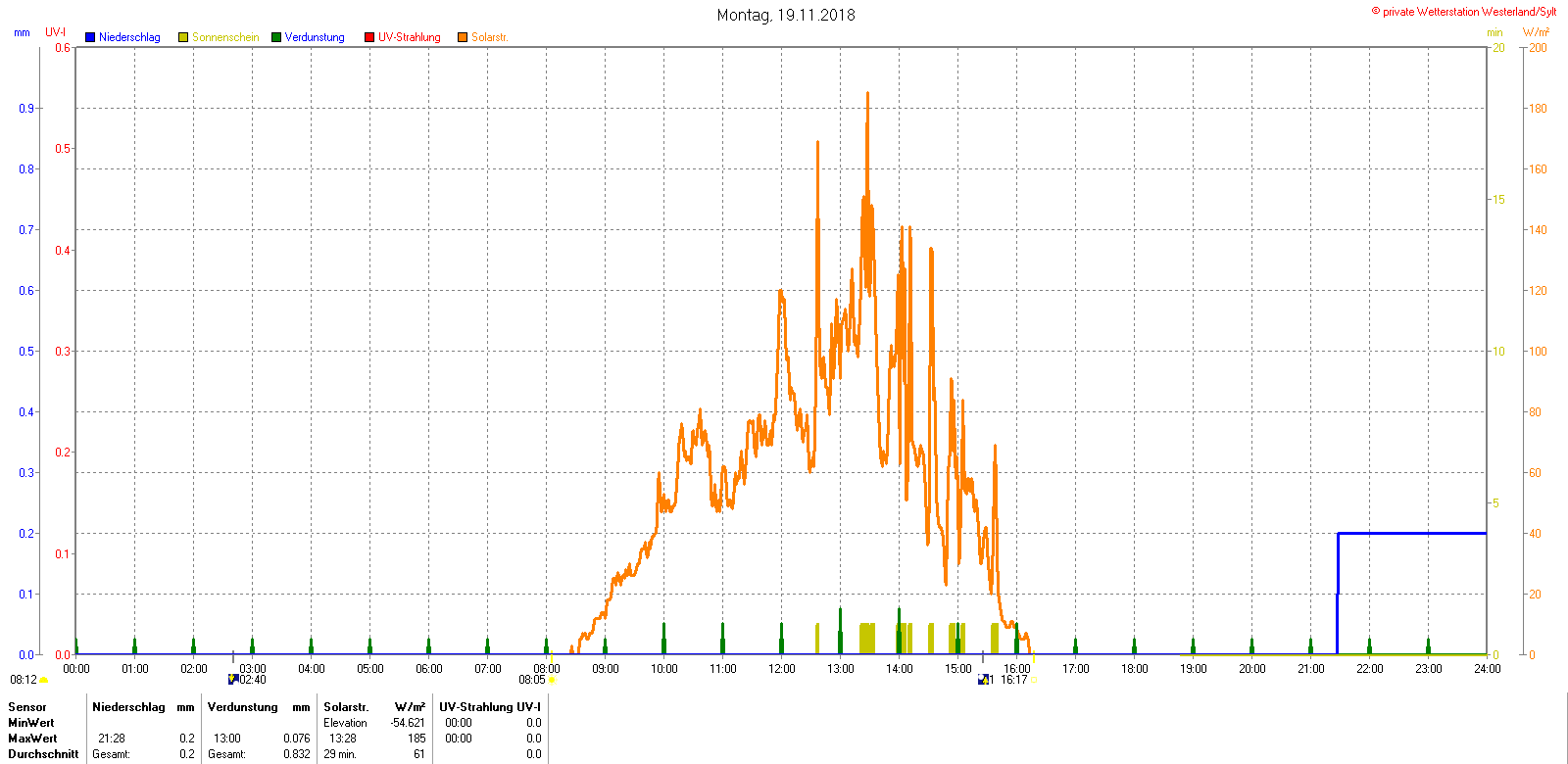Viewport: 1568px width, 764px height.
Task: Click the MaxWert row label
Action: click(x=32, y=739)
